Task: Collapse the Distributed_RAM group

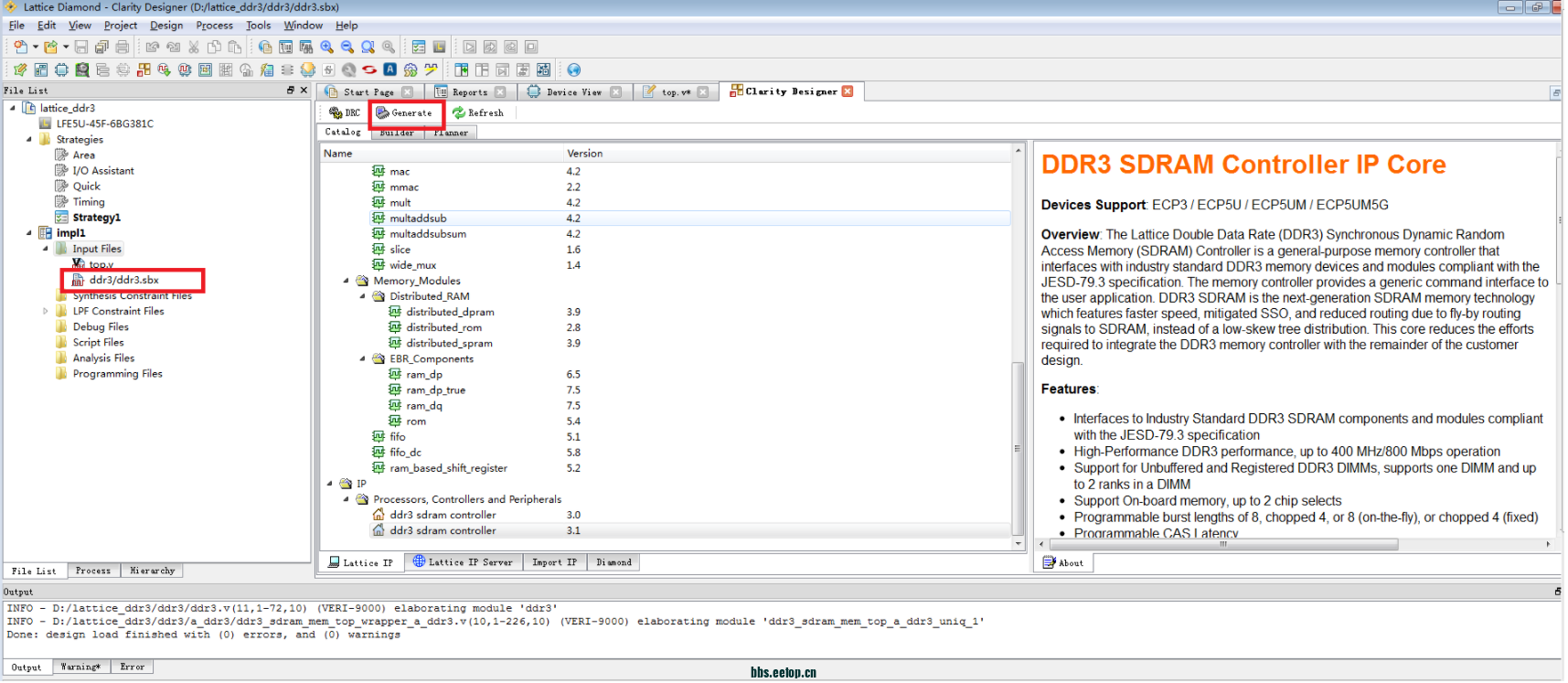Action: [x=362, y=297]
